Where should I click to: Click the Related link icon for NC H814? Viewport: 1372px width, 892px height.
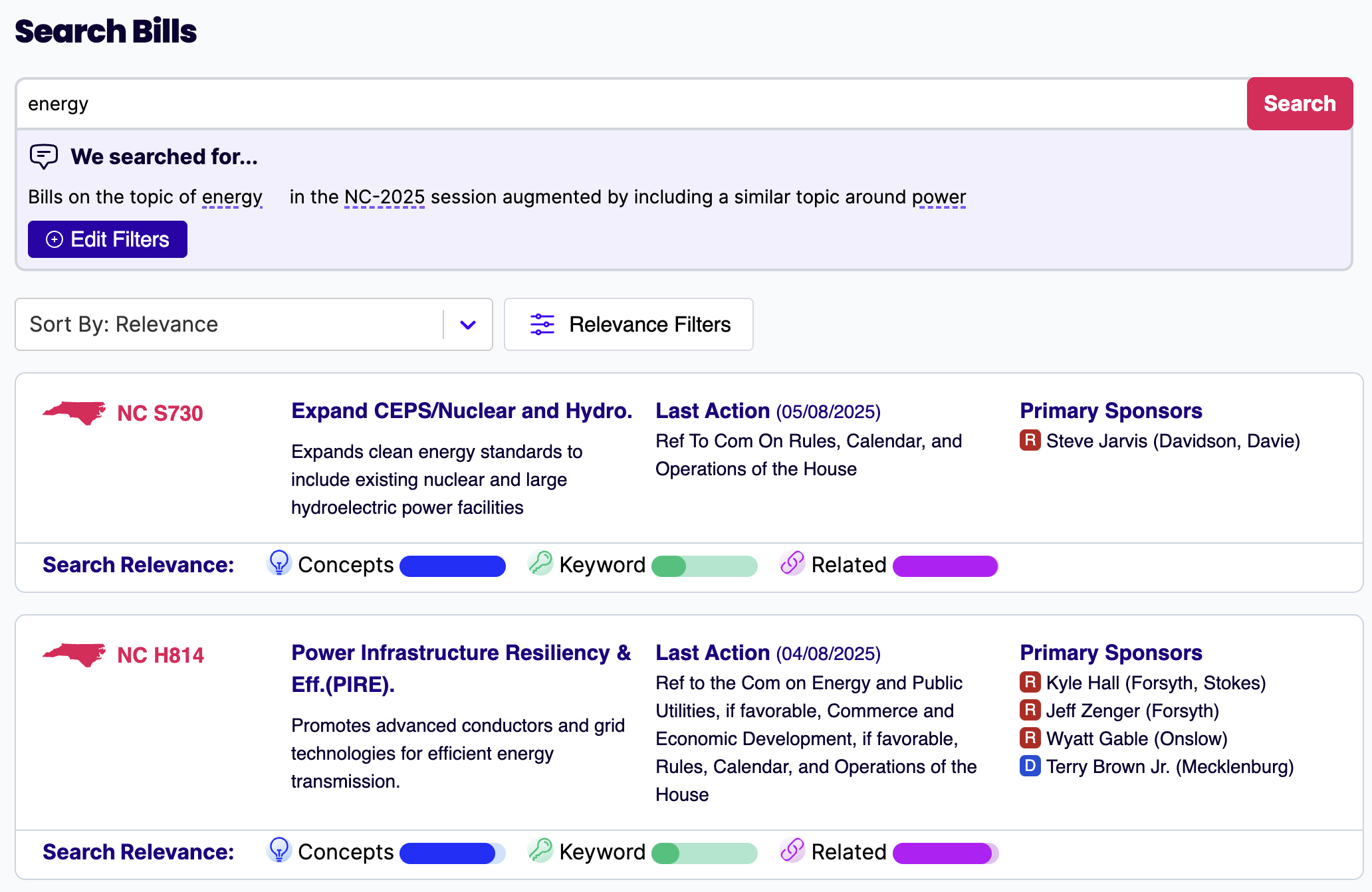tap(792, 850)
